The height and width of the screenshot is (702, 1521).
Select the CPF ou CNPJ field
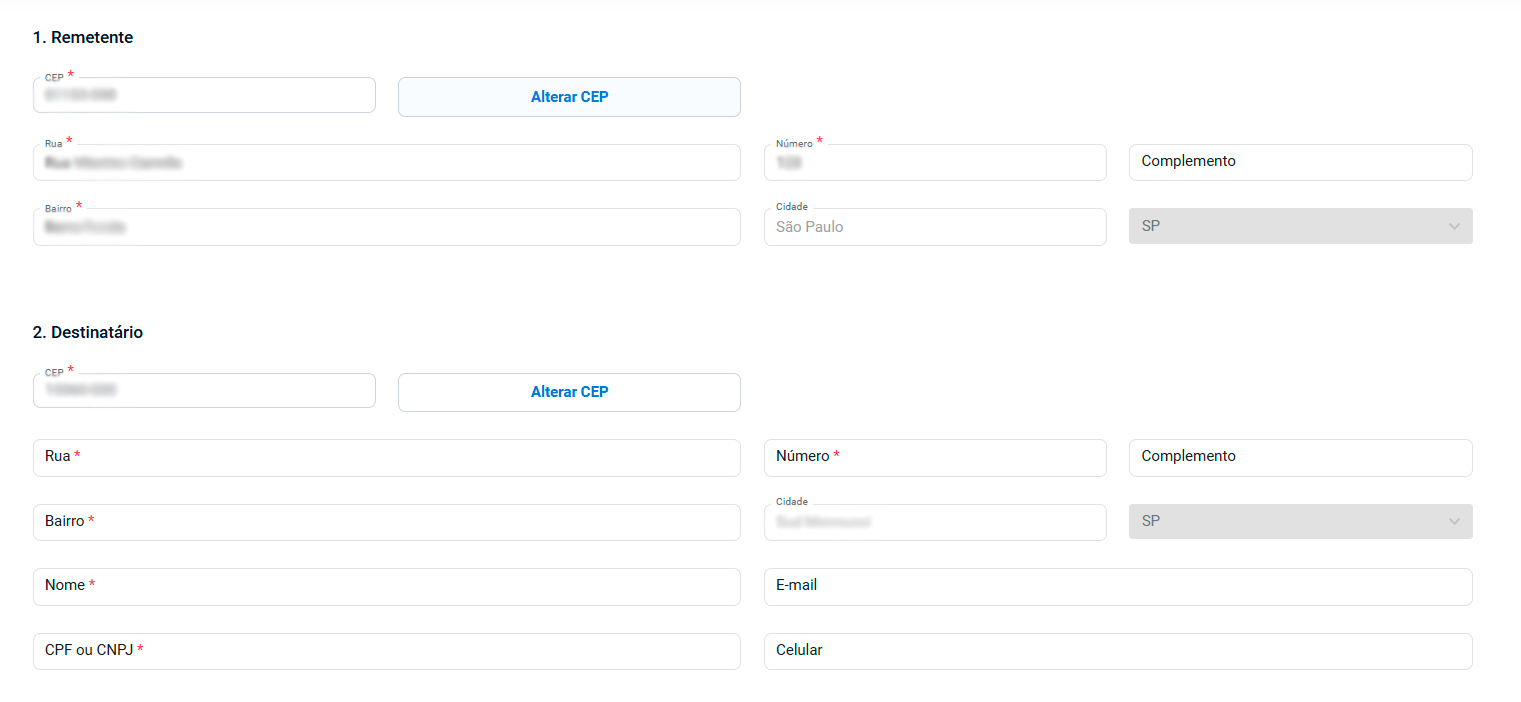tap(386, 651)
